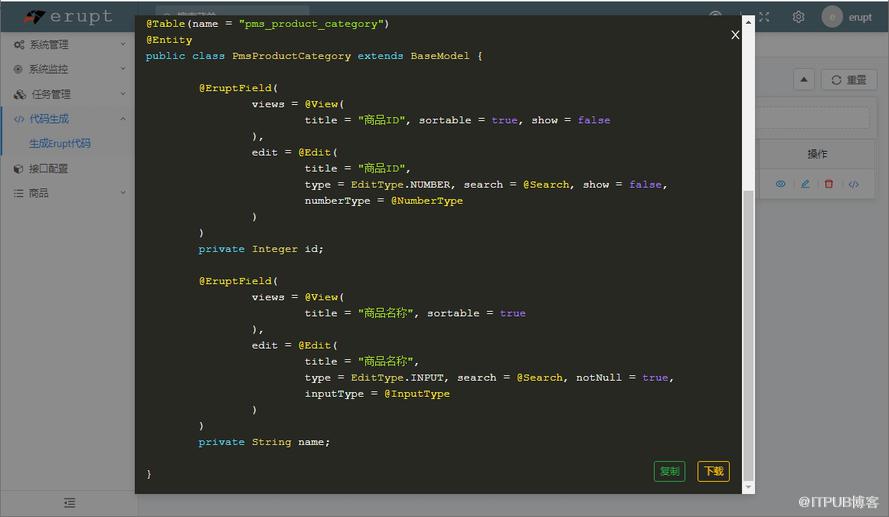This screenshot has width=889, height=517.
Task: Click the erupt username in header
Action: 860,18
